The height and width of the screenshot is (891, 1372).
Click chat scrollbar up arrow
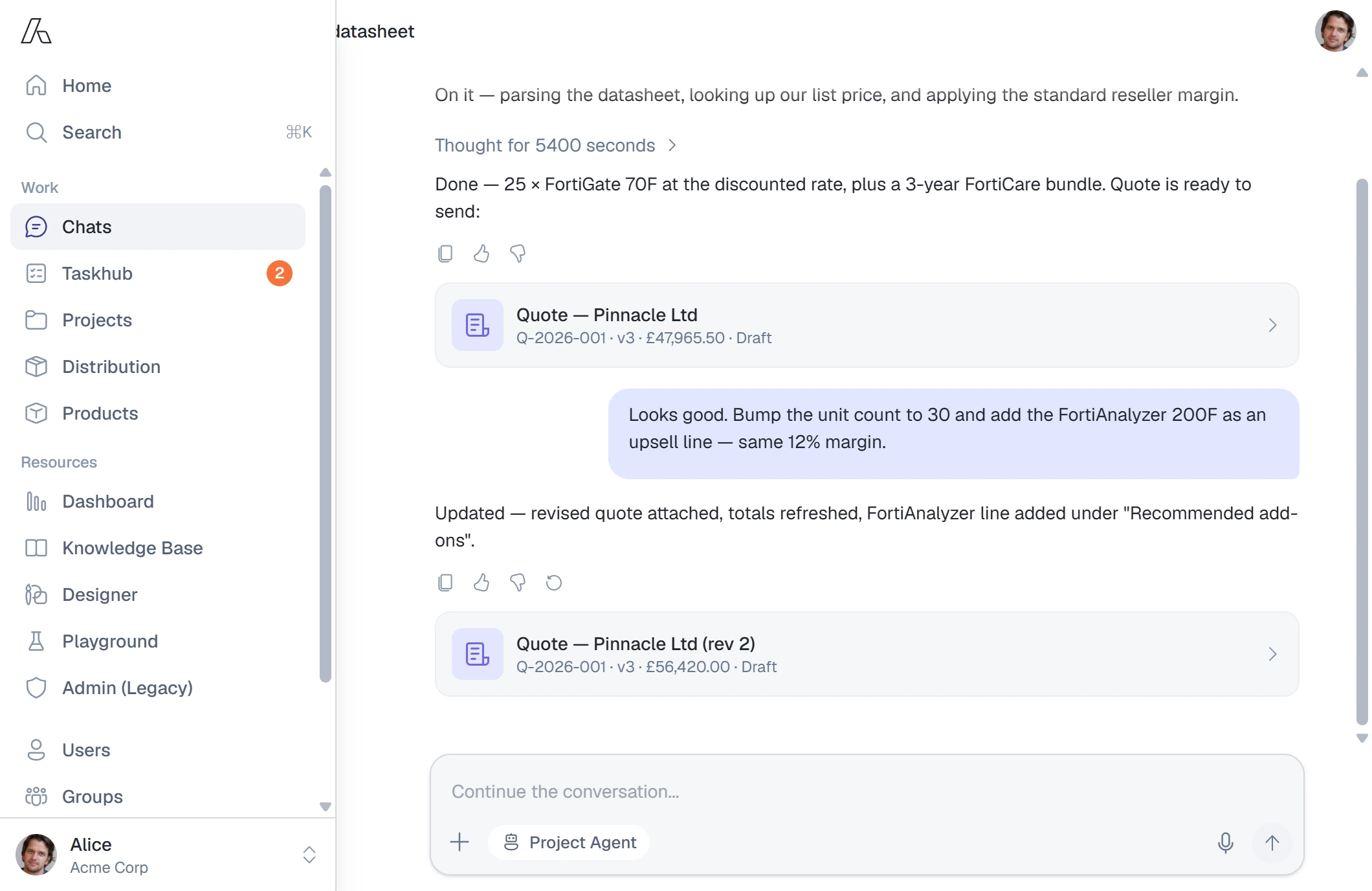[1362, 73]
